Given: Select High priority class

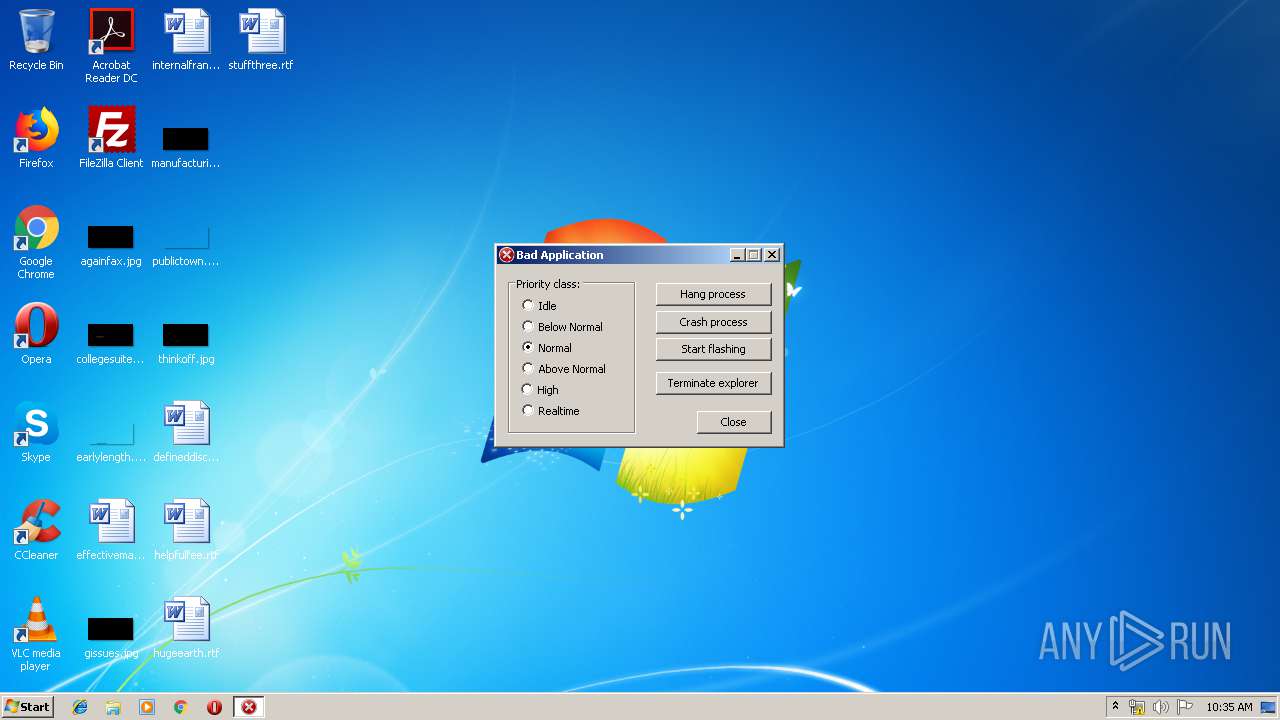Looking at the screenshot, I should [x=540, y=389].
